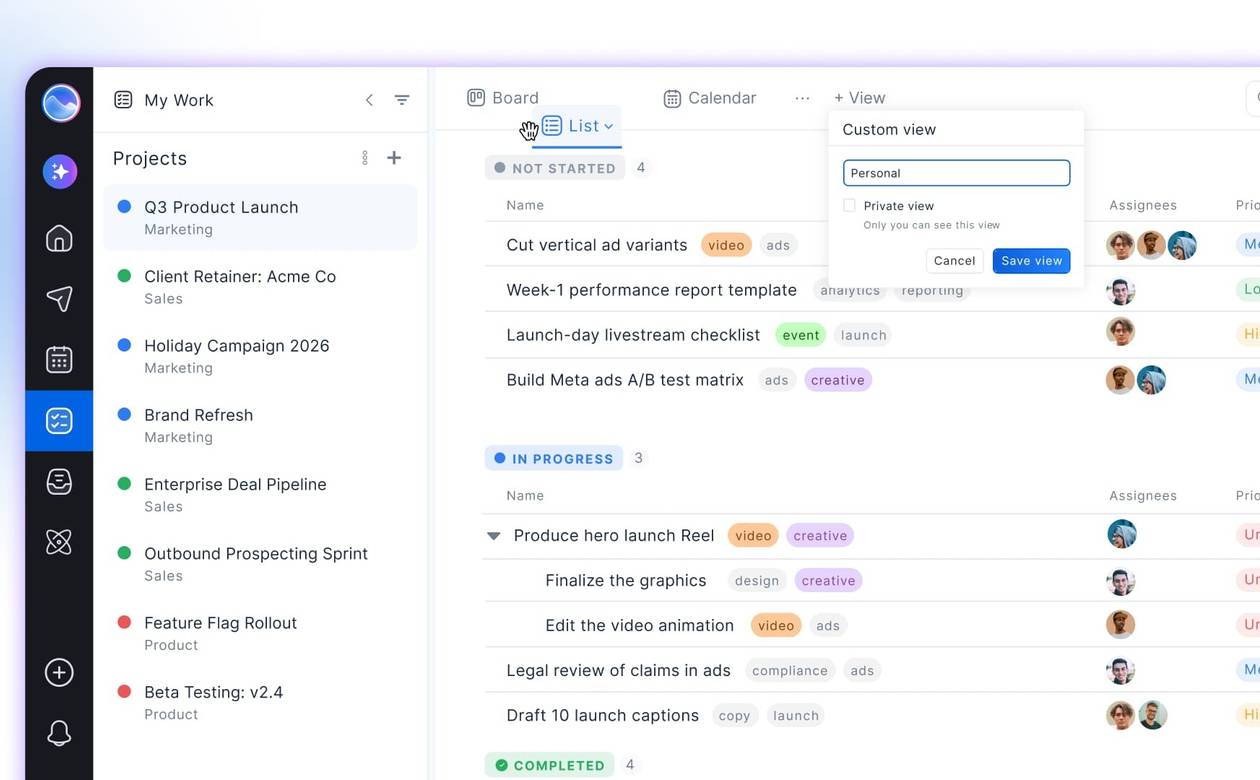
Task: Tick the Private view checkbox
Action: coord(849,205)
